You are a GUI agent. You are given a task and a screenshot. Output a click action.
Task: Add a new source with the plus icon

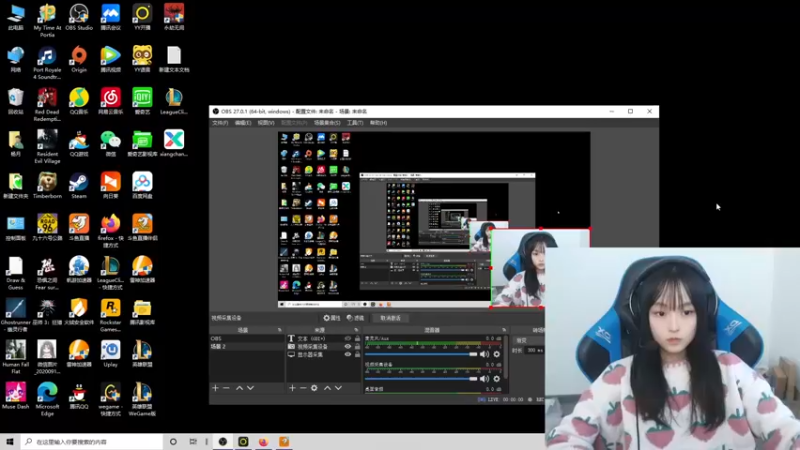[x=292, y=388]
